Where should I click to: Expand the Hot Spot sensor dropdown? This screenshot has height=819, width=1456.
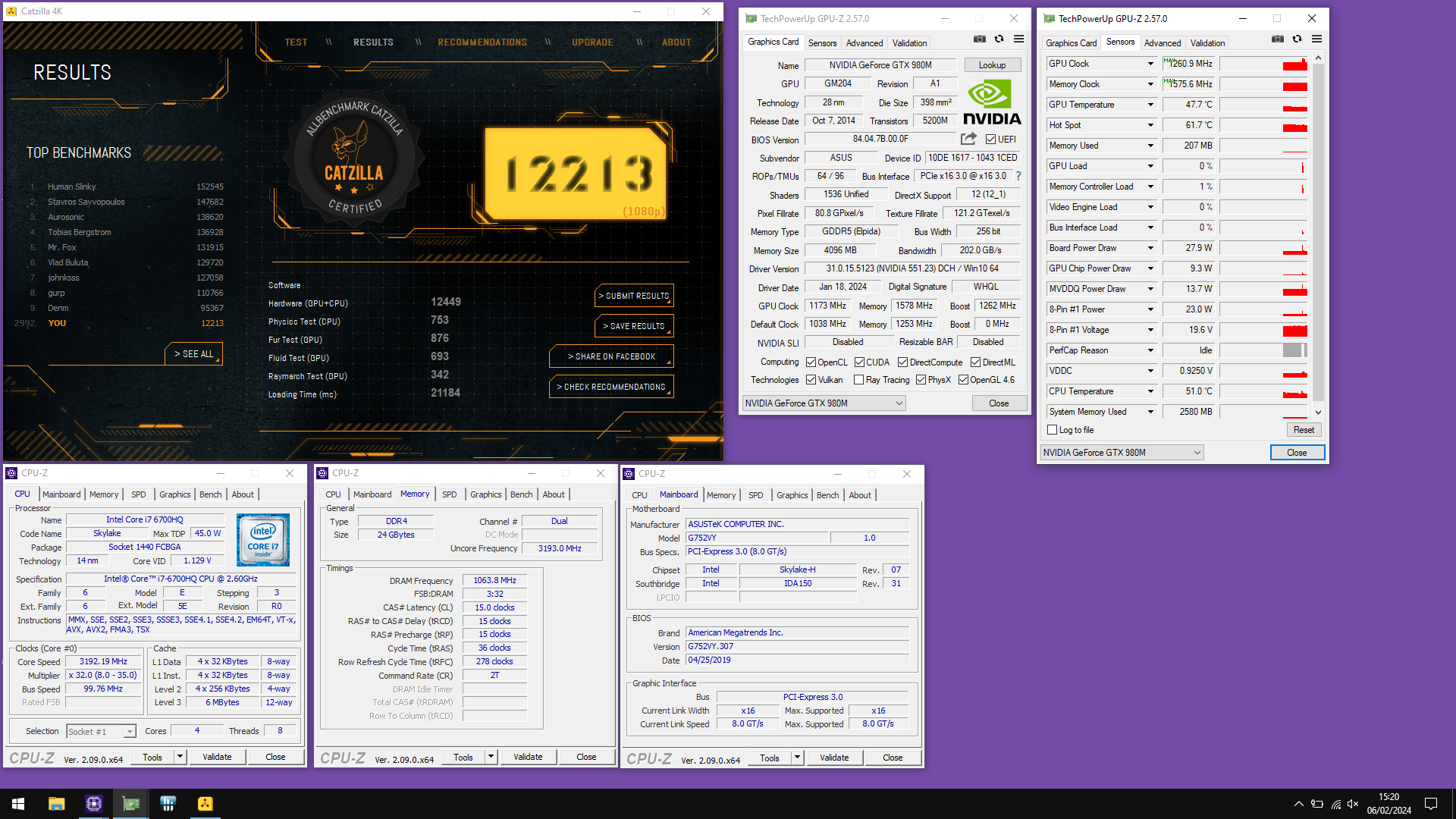[1150, 125]
